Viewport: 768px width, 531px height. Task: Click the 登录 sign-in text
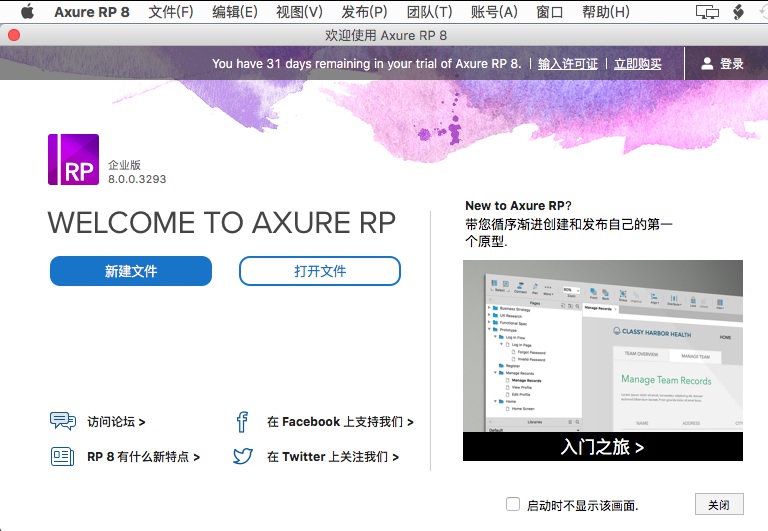(731, 64)
